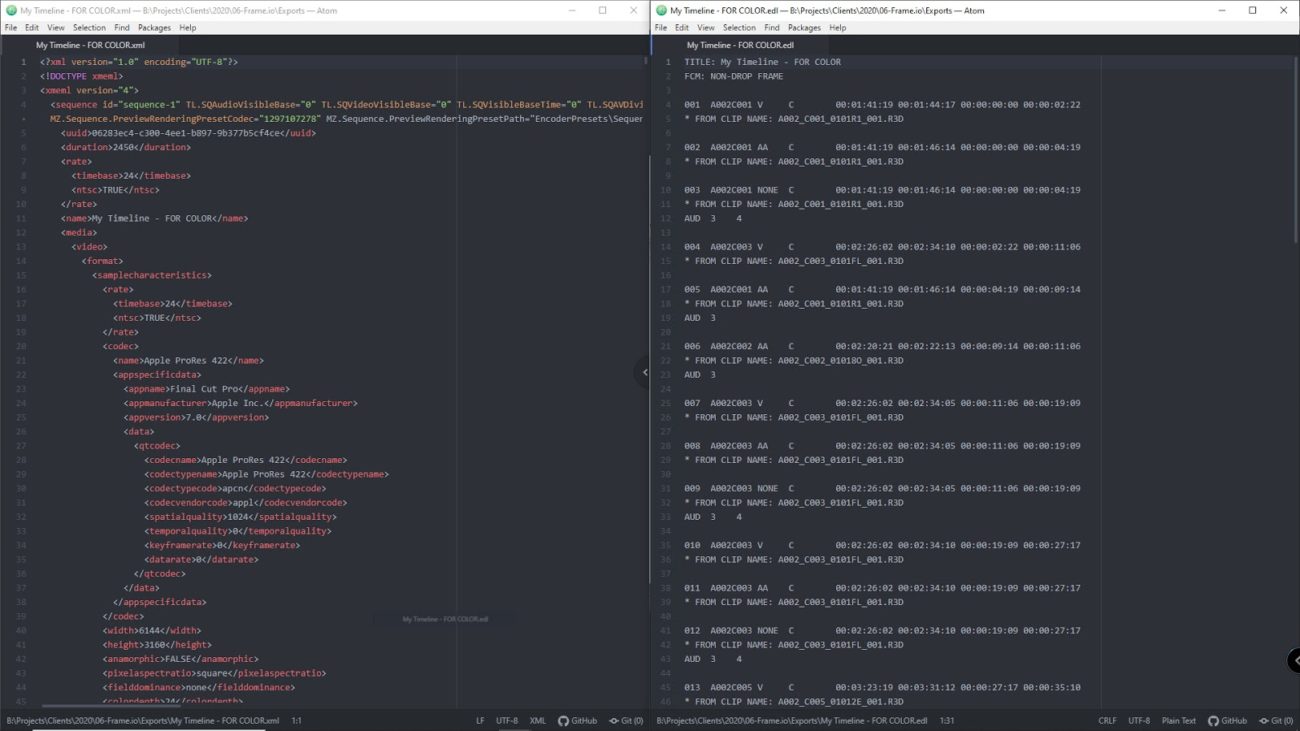Open Find menu in the left XML window

pyautogui.click(x=122, y=28)
